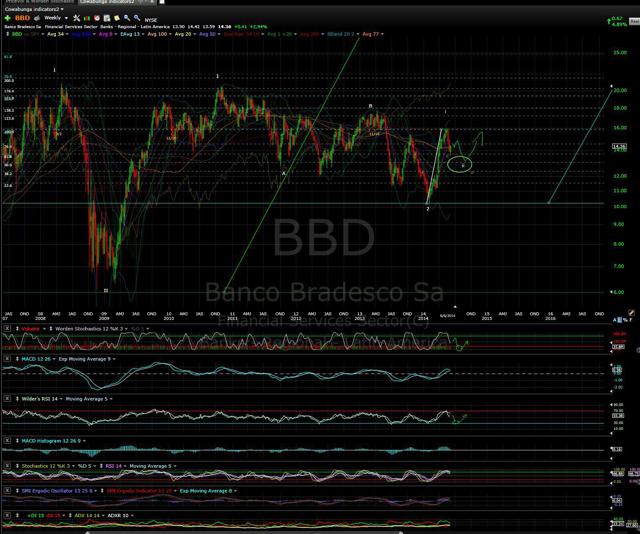Click the move handle next to MACD Histogram
Viewport: 640px width, 534px height.
tap(17, 441)
